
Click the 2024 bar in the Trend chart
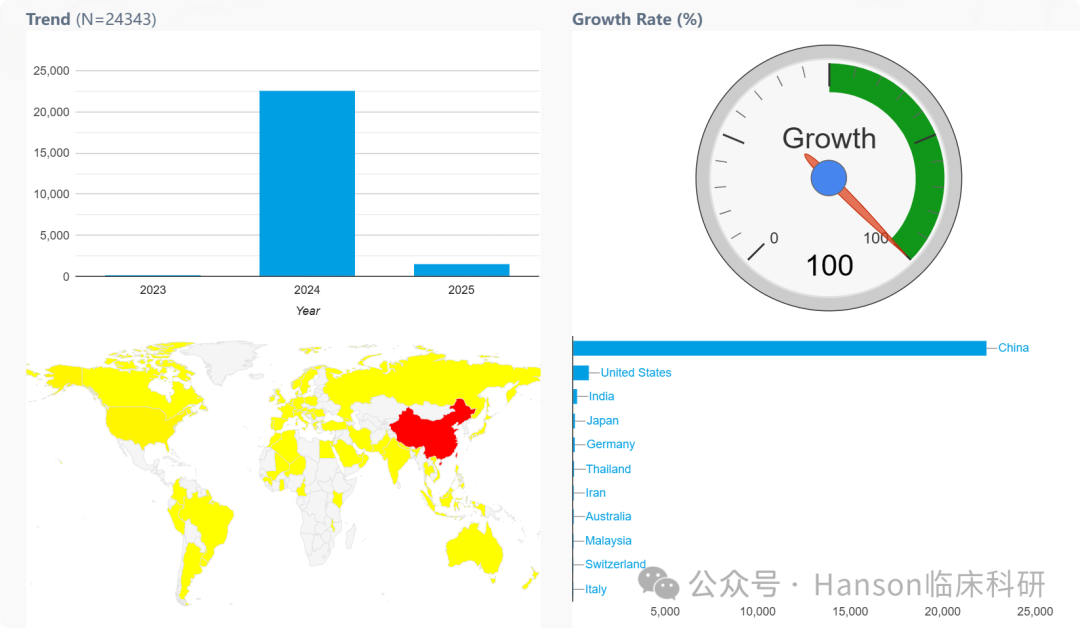pyautogui.click(x=307, y=183)
